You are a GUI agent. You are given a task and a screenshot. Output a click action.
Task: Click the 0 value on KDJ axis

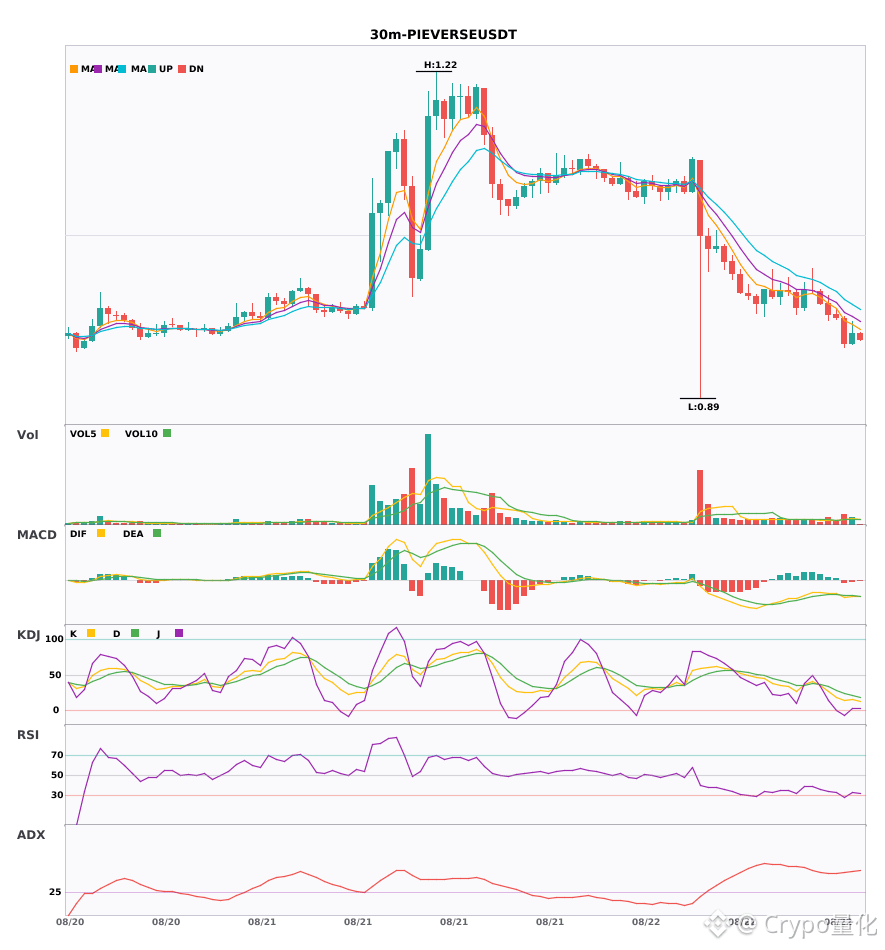pos(56,710)
